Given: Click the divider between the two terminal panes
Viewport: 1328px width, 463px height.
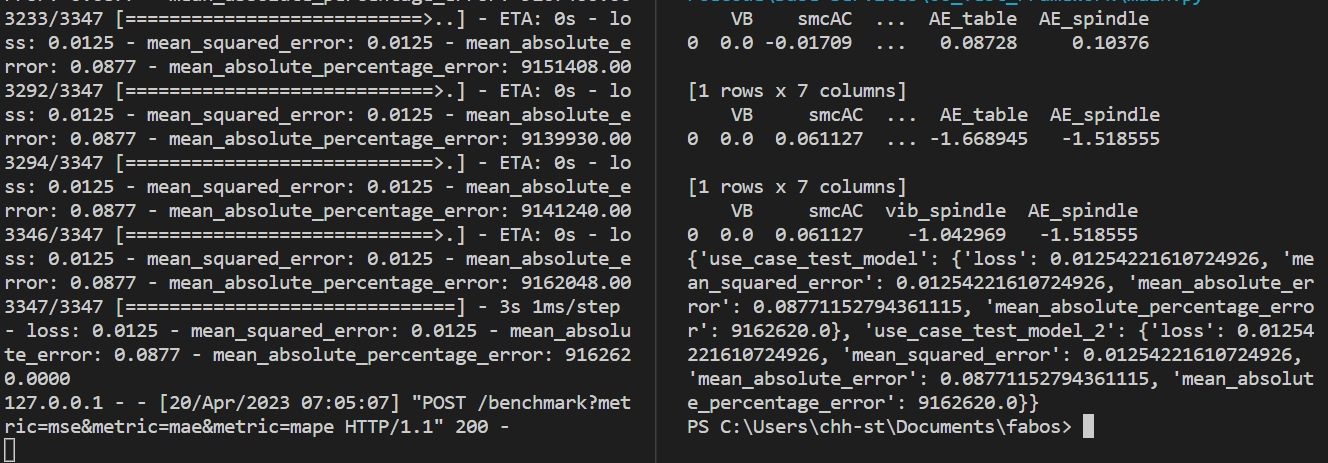Looking at the screenshot, I should (x=656, y=231).
